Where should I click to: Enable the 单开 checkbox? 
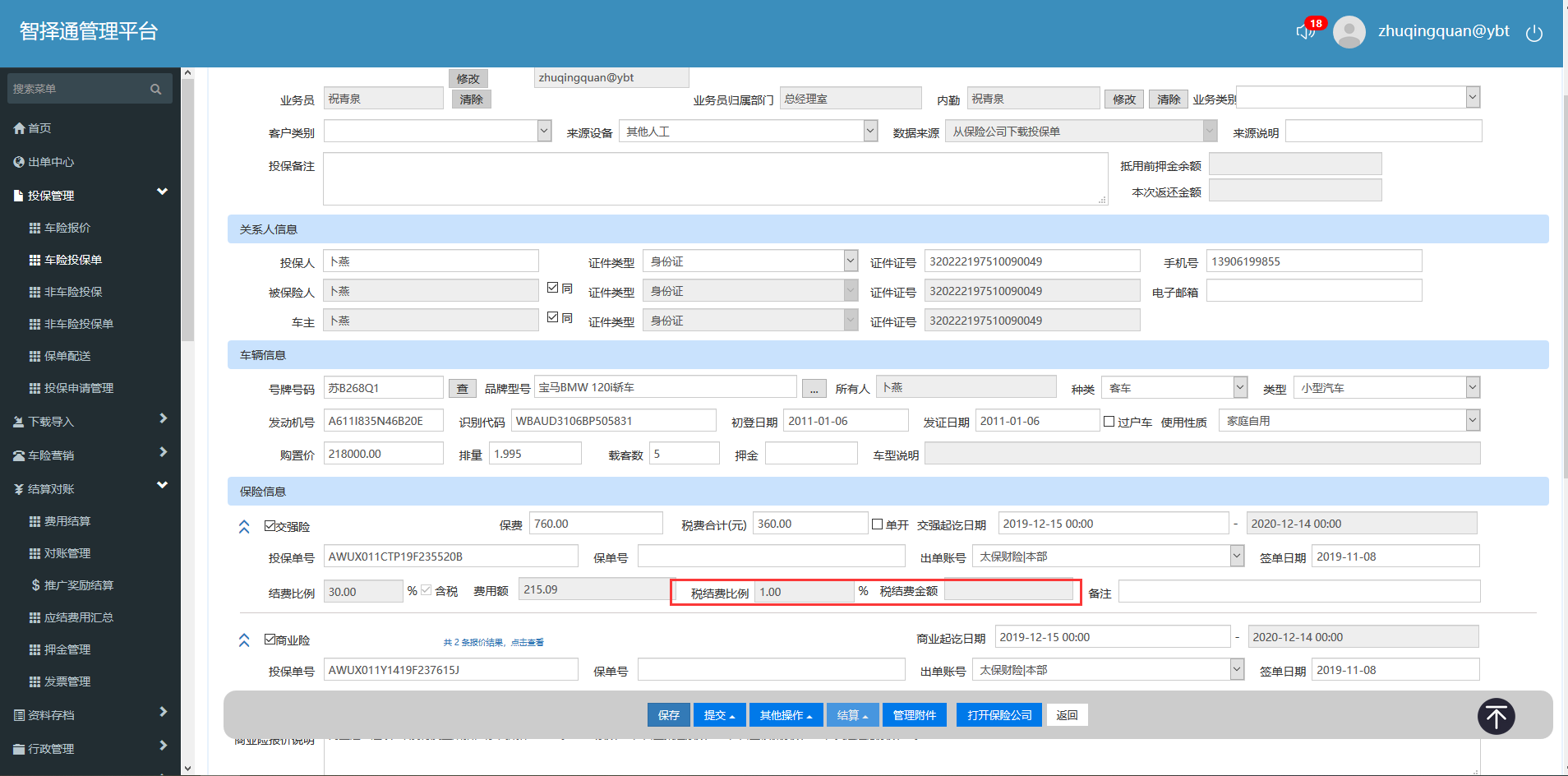(877, 524)
